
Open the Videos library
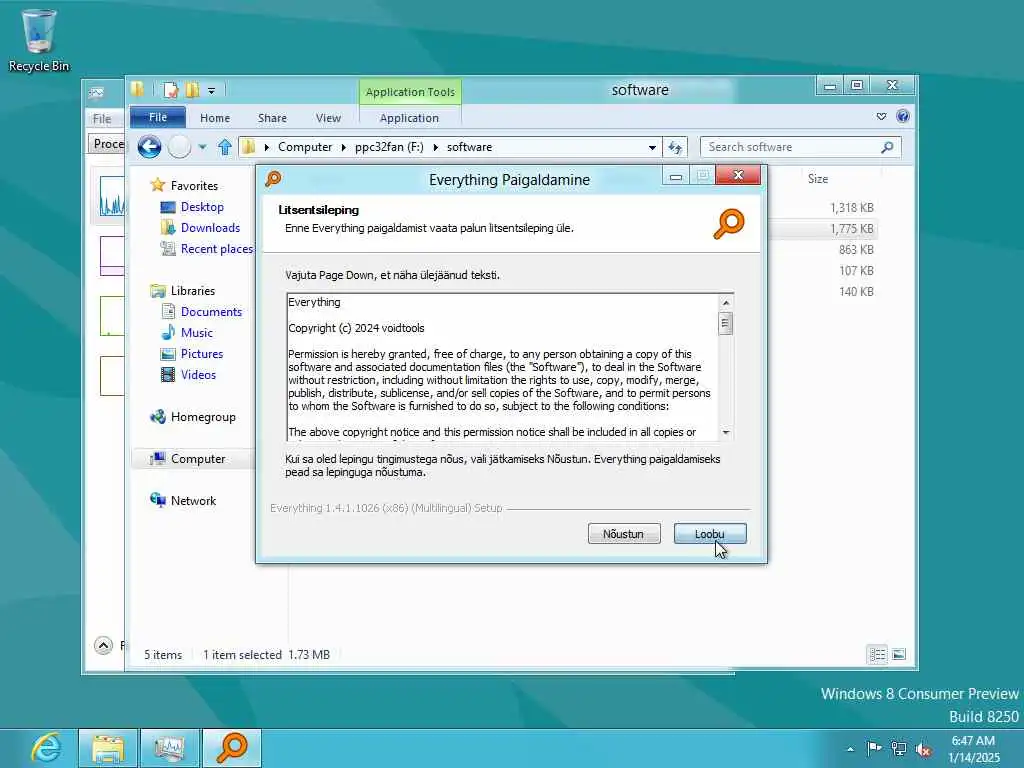(198, 375)
